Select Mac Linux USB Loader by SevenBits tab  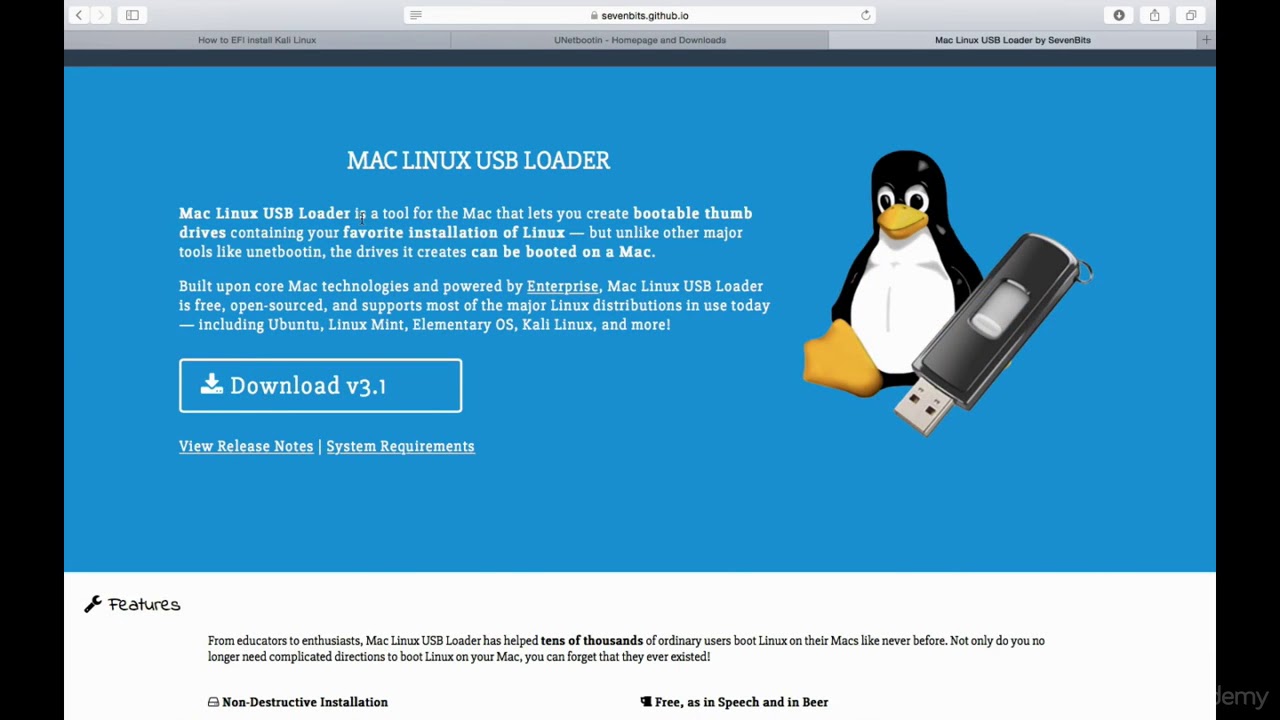(x=1012, y=40)
